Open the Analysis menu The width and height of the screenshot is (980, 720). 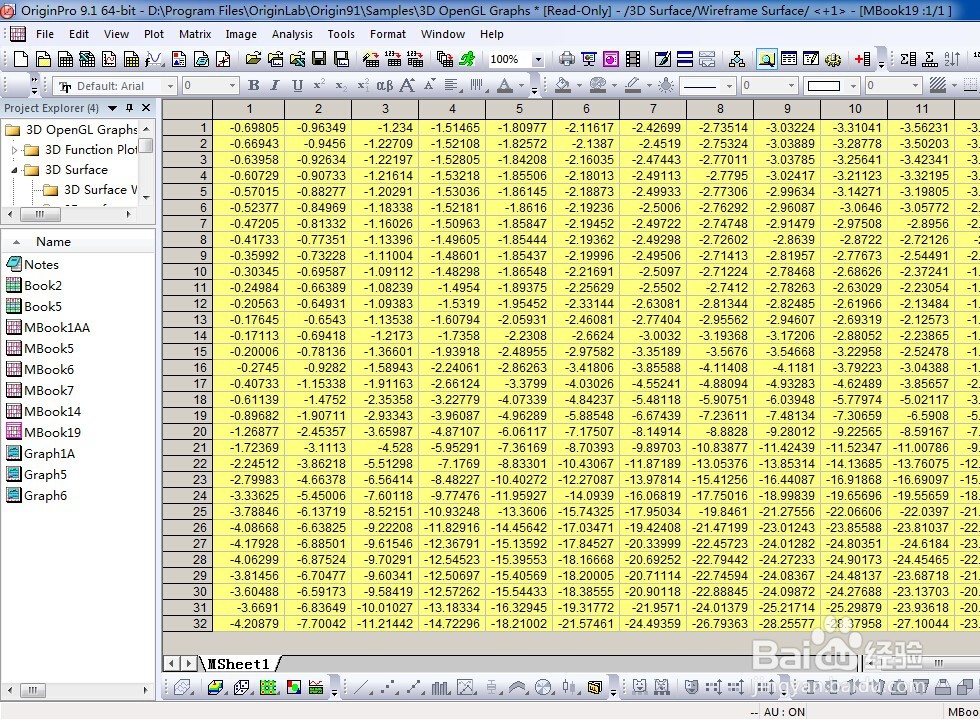tap(292, 34)
